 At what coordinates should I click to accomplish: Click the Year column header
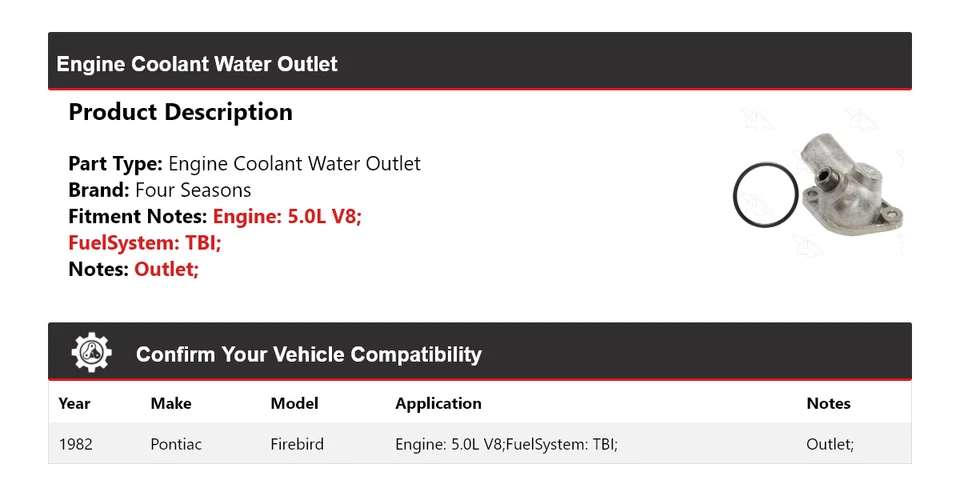(x=74, y=404)
